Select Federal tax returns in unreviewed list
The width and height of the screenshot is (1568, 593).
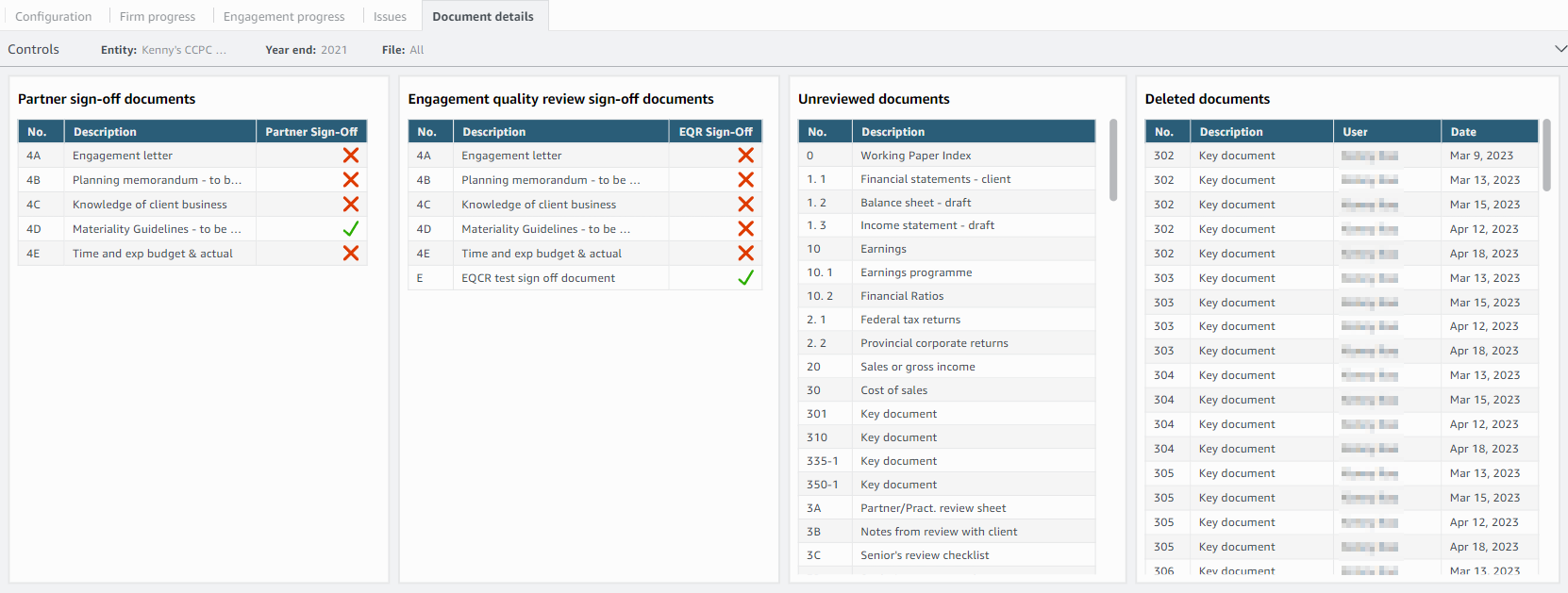coord(909,320)
